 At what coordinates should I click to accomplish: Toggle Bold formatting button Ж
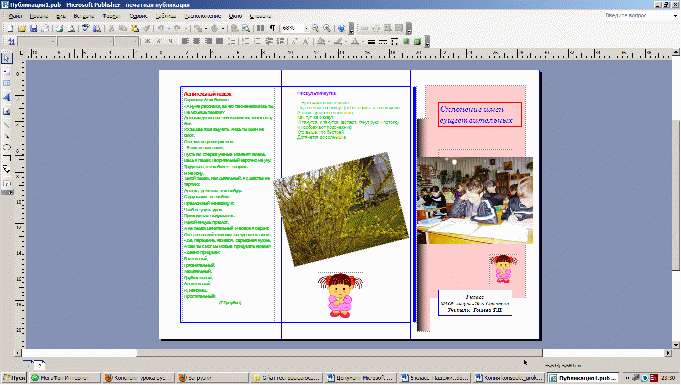[x=148, y=41]
